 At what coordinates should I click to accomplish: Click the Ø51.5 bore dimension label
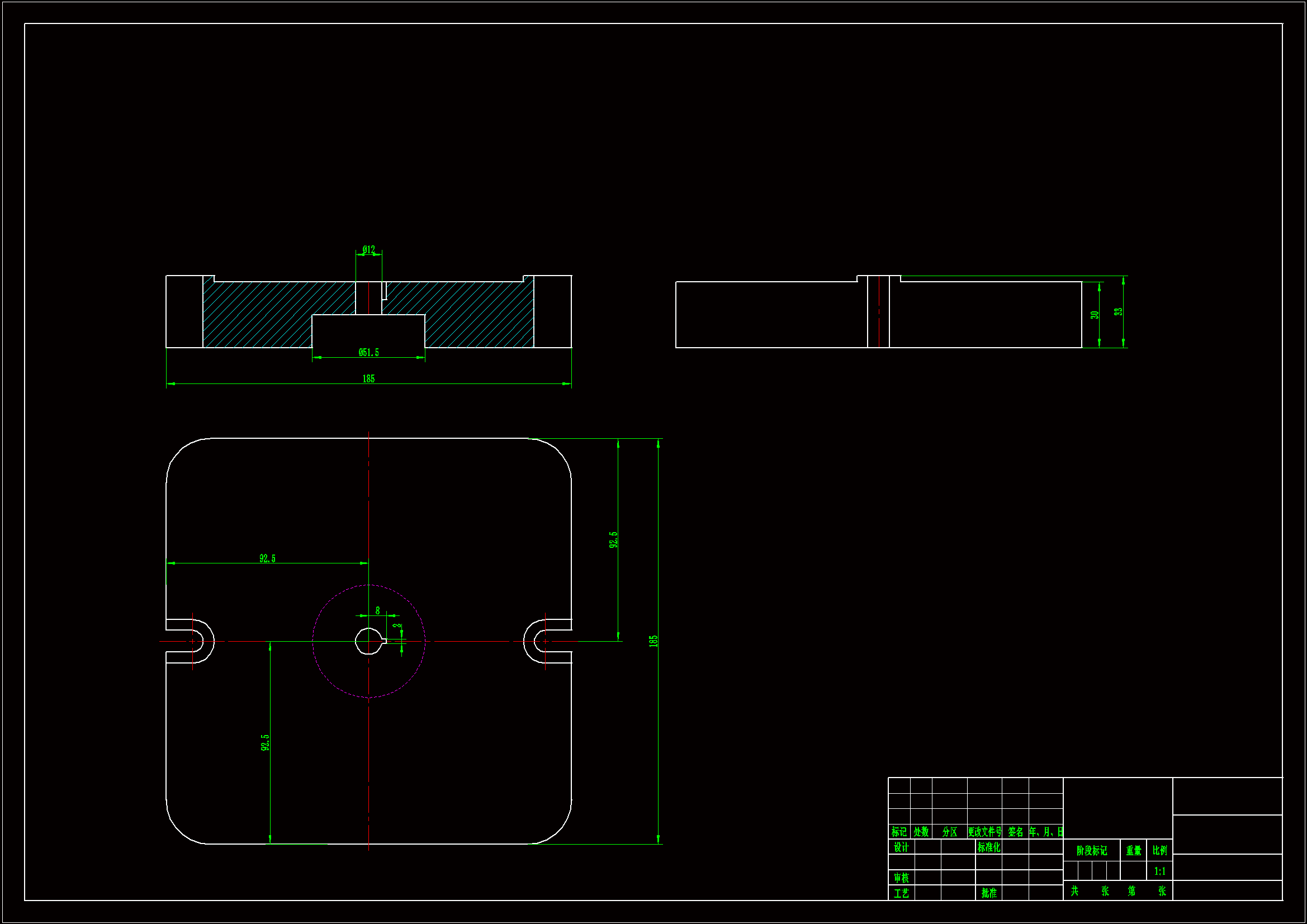[x=368, y=352]
